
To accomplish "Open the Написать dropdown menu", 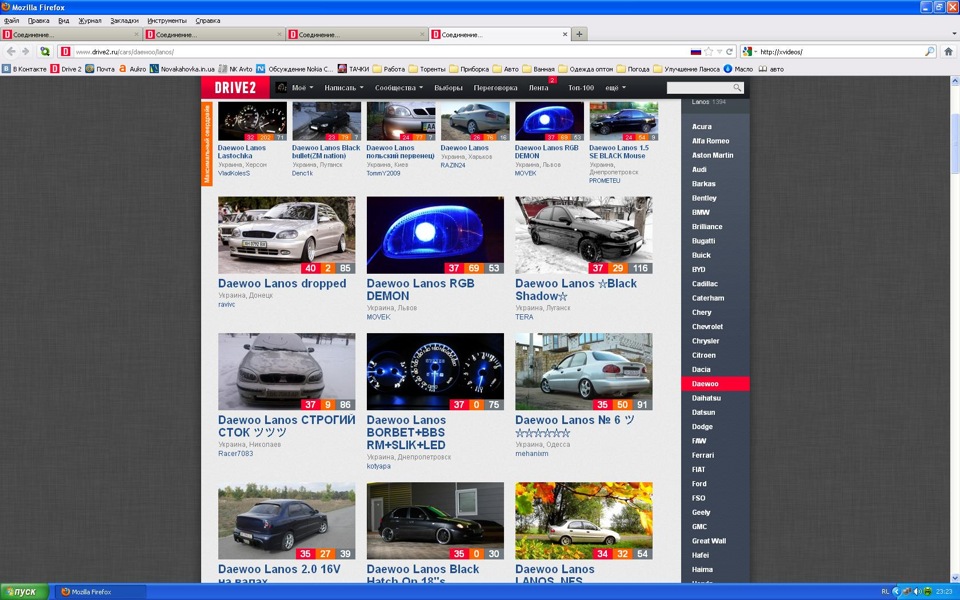I will point(343,88).
